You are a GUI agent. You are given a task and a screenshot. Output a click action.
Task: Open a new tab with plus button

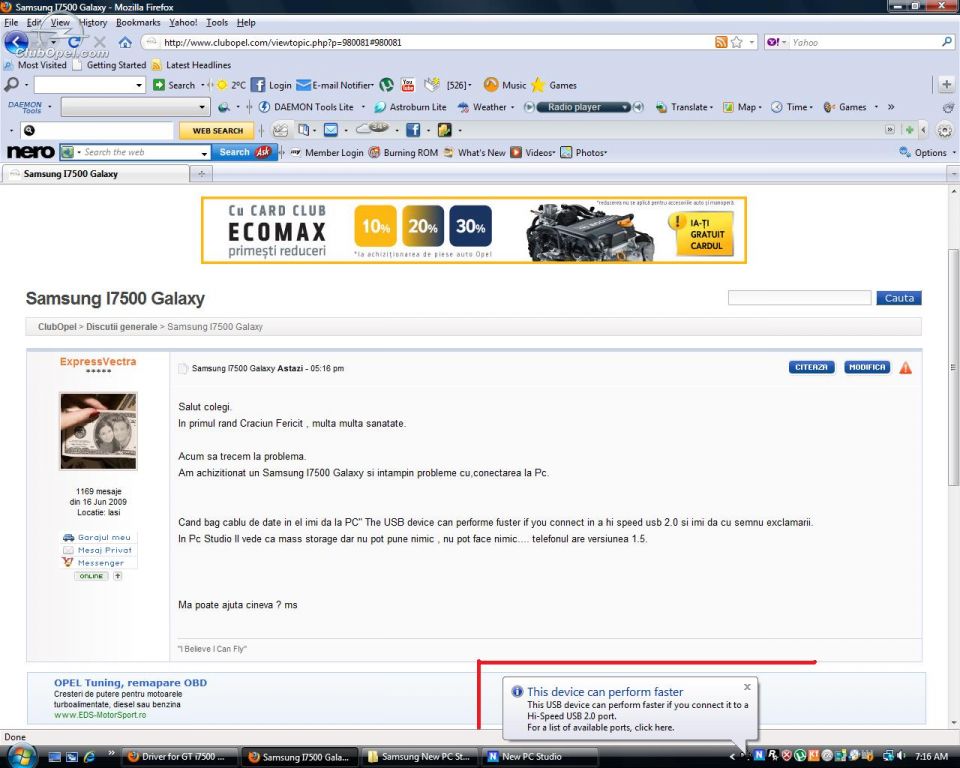(201, 174)
